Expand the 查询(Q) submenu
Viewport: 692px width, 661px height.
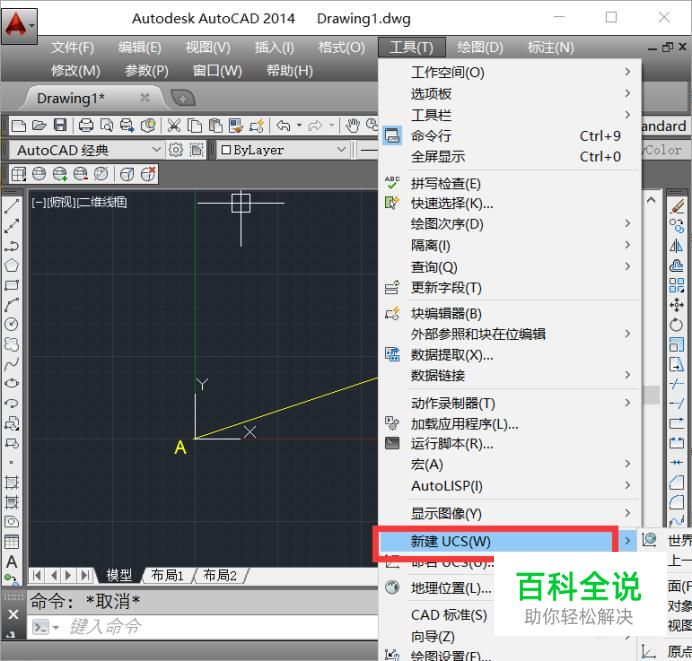tap(510, 267)
